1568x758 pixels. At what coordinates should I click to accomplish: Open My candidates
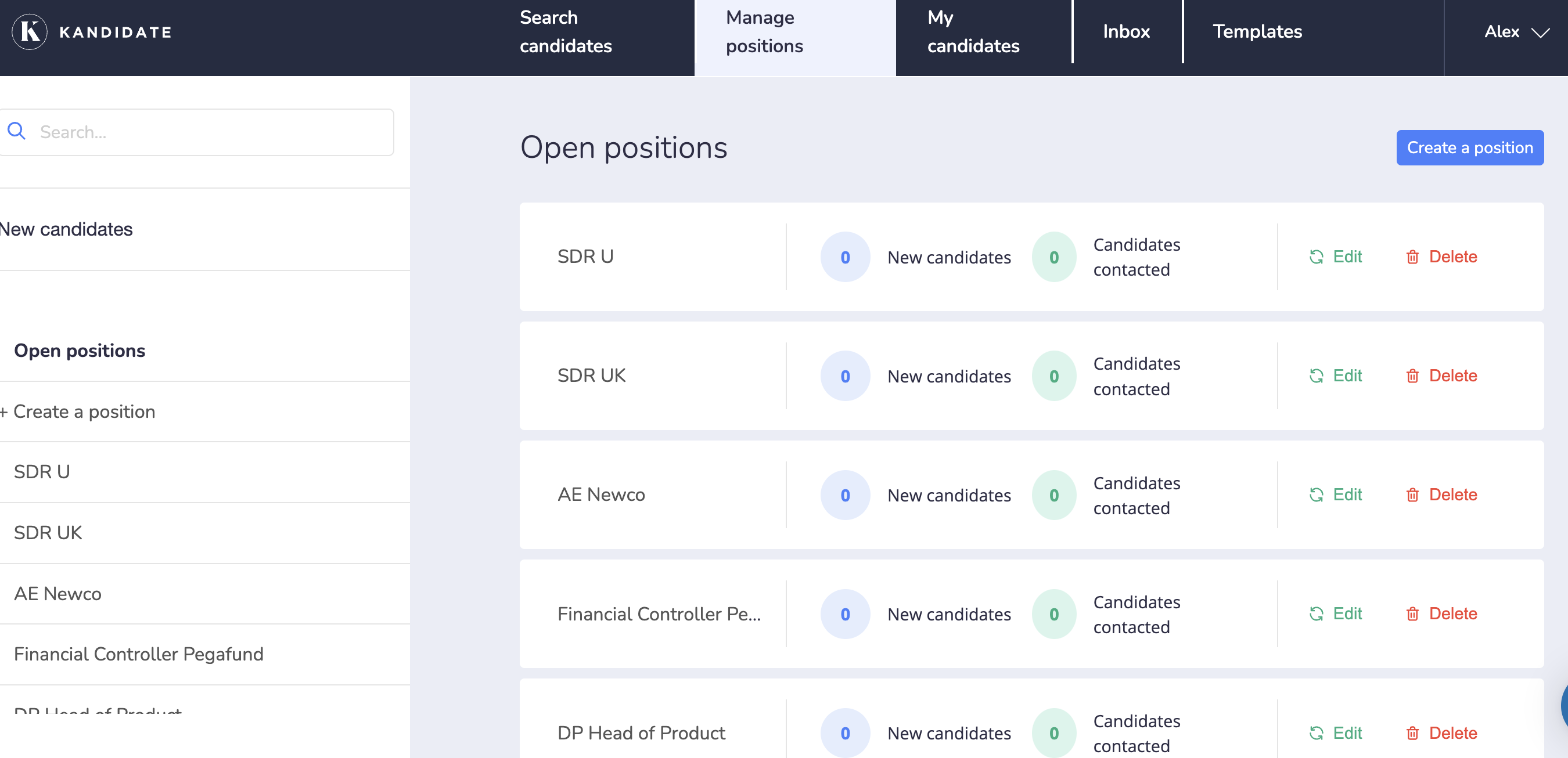(x=972, y=32)
